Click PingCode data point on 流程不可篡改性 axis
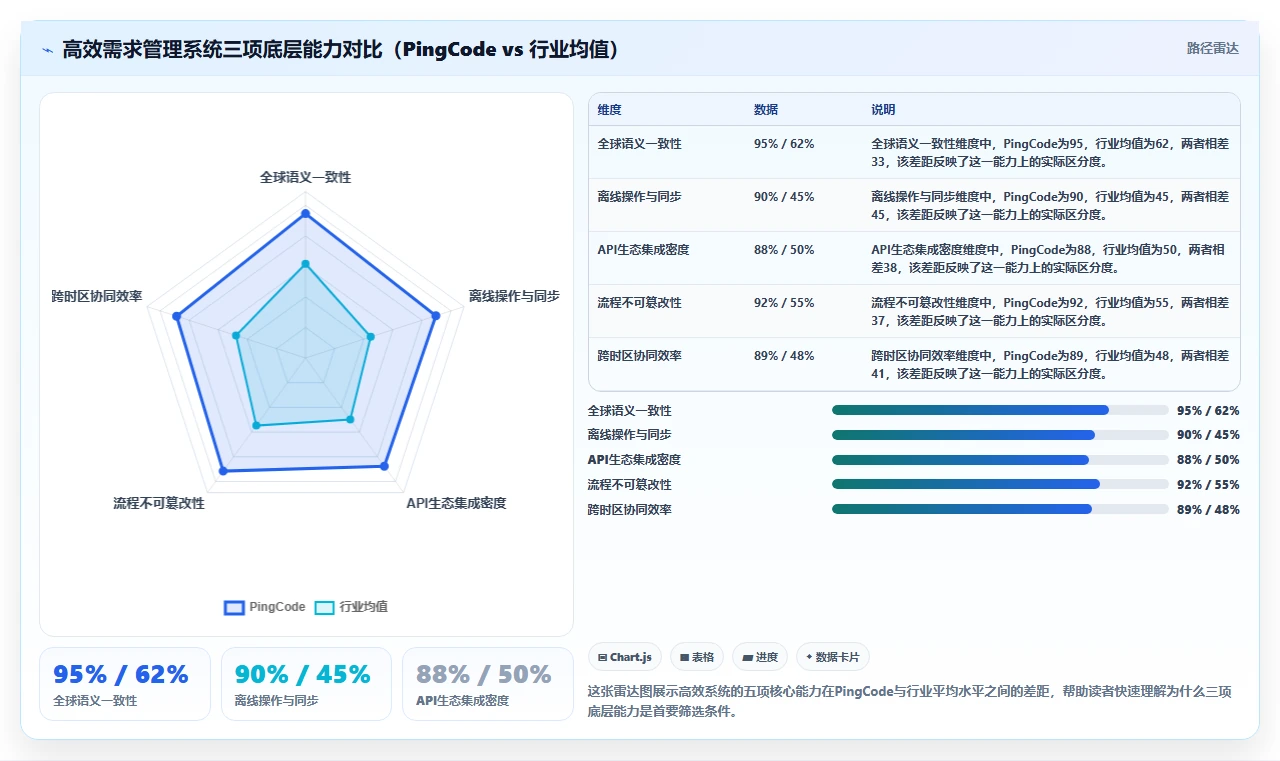The height and width of the screenshot is (761, 1280). [x=222, y=470]
